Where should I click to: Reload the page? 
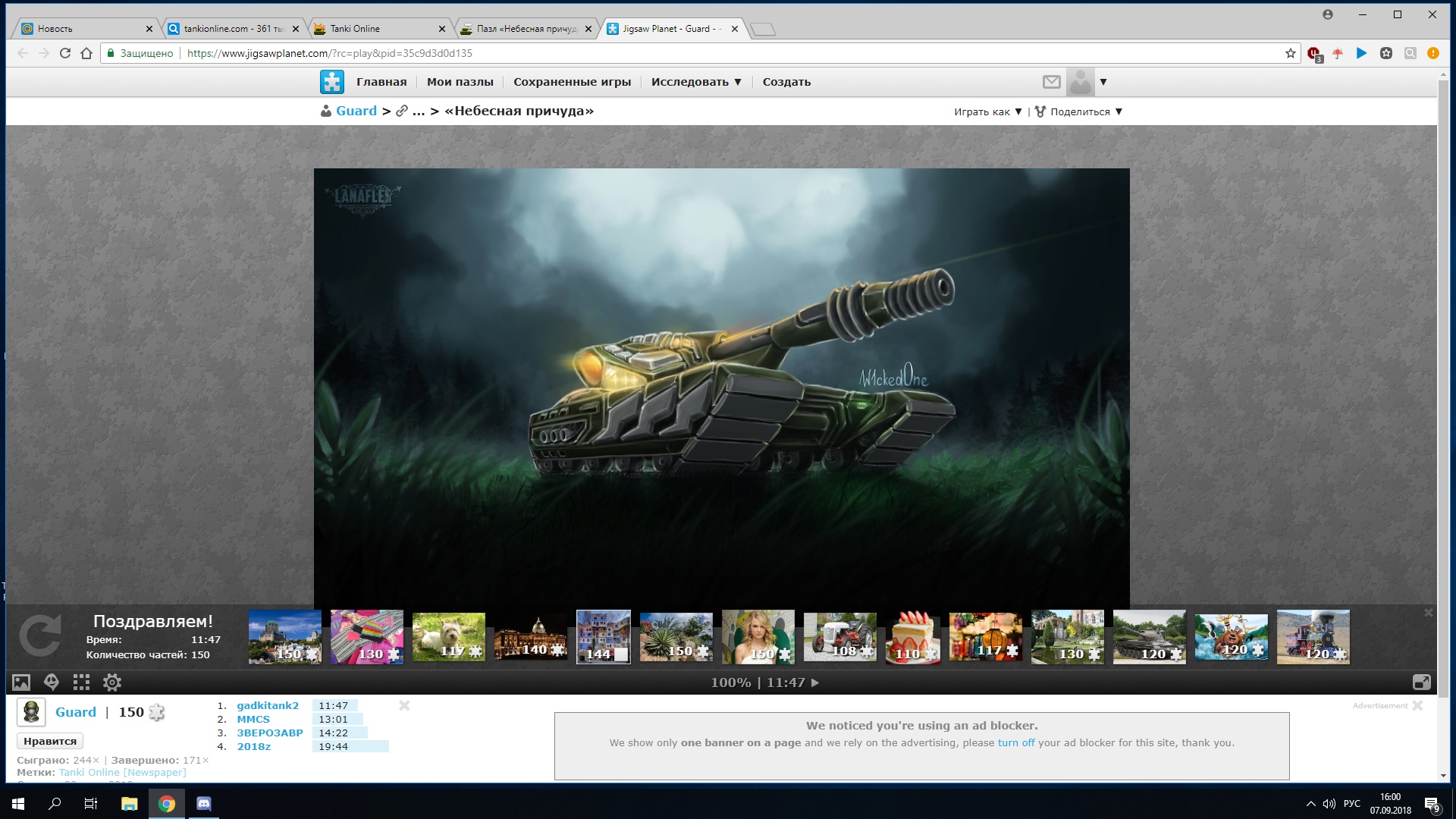point(65,53)
